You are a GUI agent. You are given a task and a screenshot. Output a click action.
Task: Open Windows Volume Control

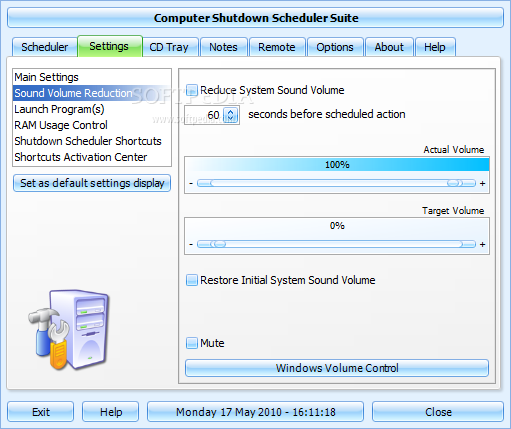(337, 368)
